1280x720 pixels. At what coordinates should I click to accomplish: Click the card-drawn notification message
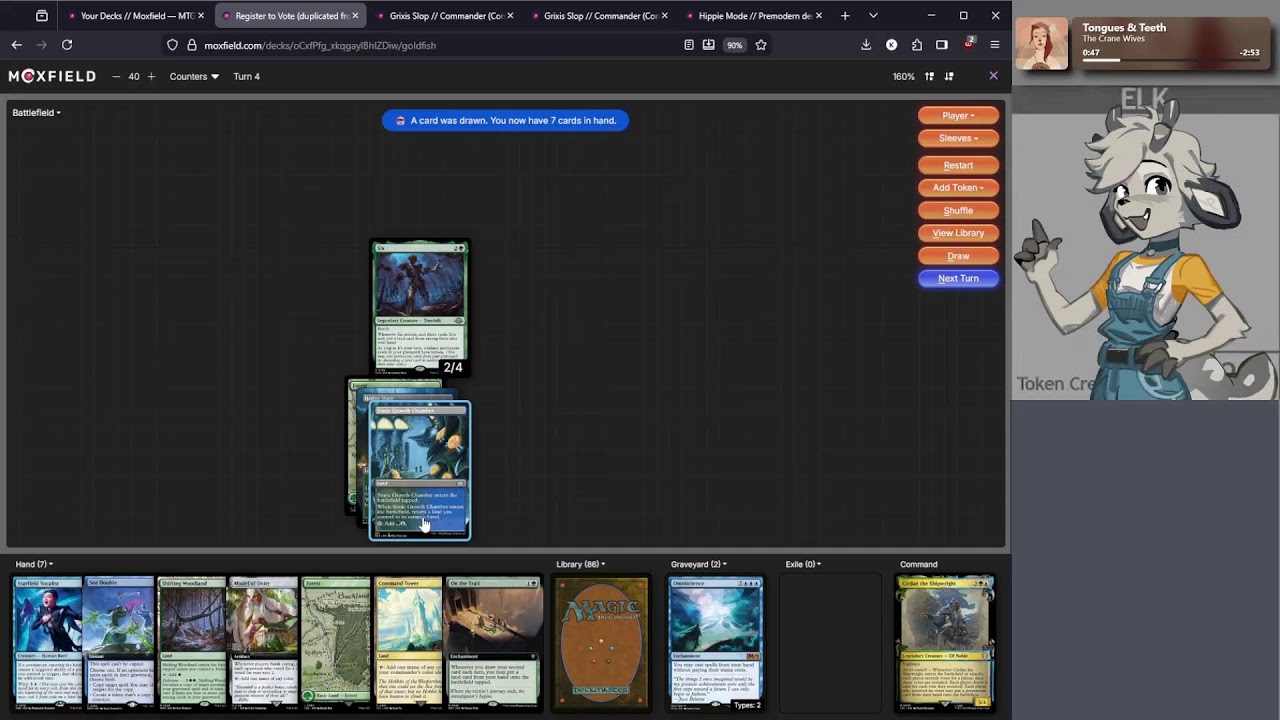pos(505,121)
